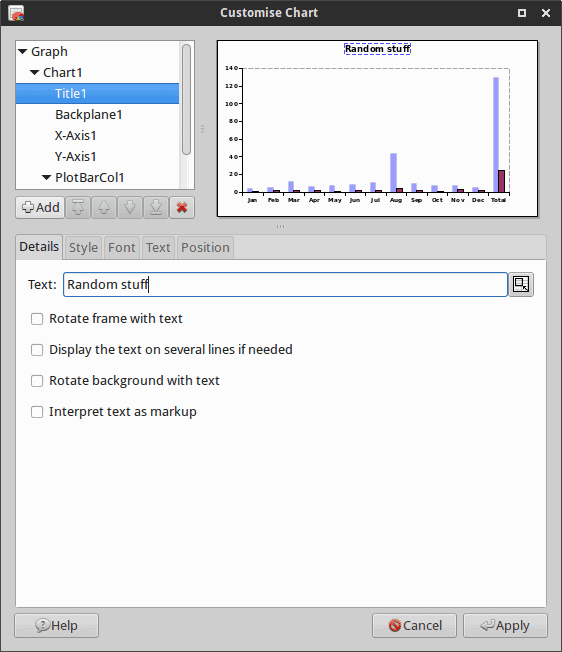
Task: Click the tree view vertical scrollbar
Action: (186, 99)
